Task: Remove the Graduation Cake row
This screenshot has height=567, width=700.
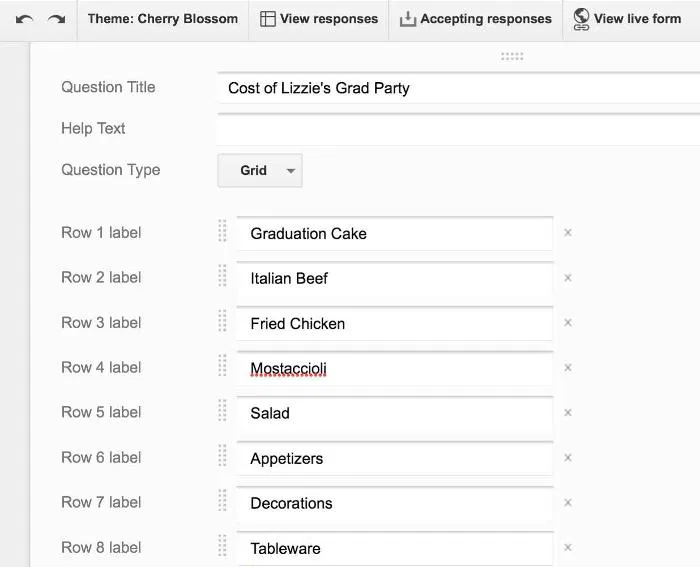Action: (x=568, y=233)
